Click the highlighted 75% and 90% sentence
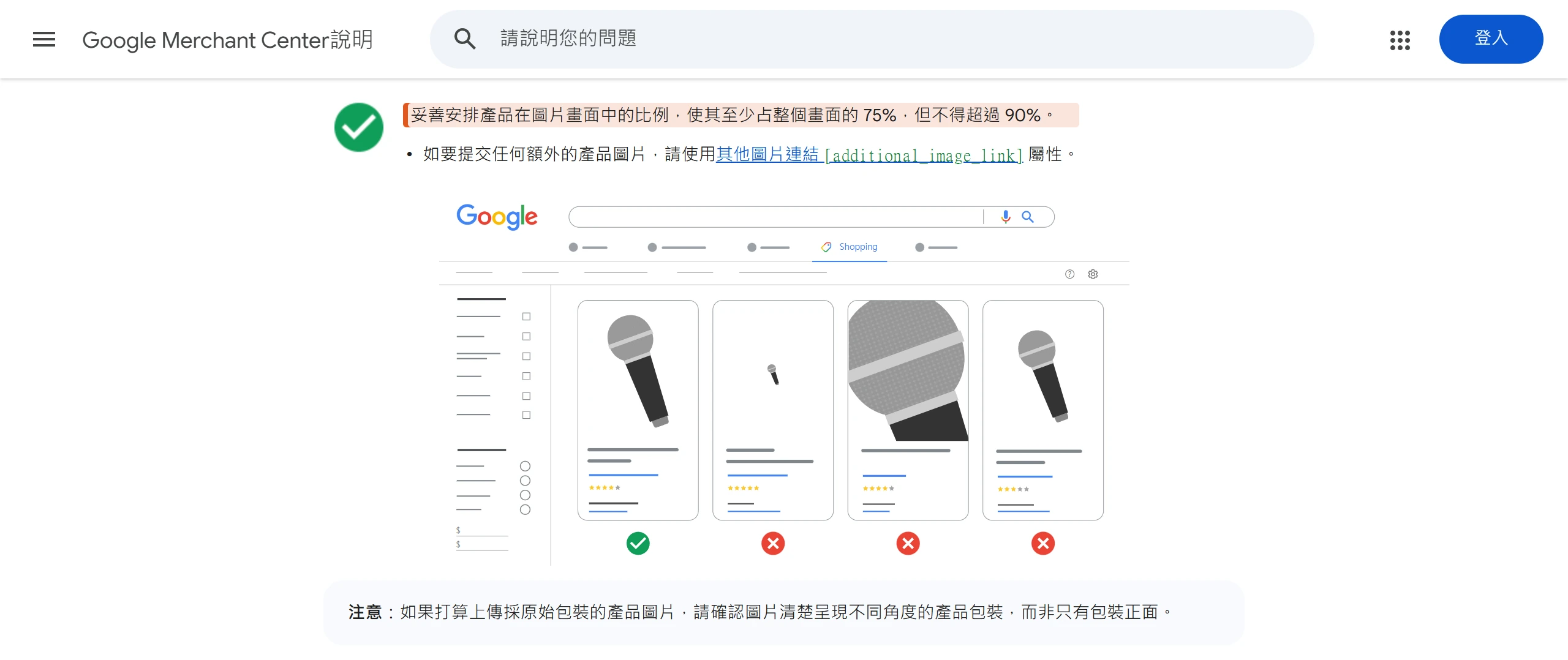Image resolution: width=1568 pixels, height=660 pixels. [x=741, y=115]
